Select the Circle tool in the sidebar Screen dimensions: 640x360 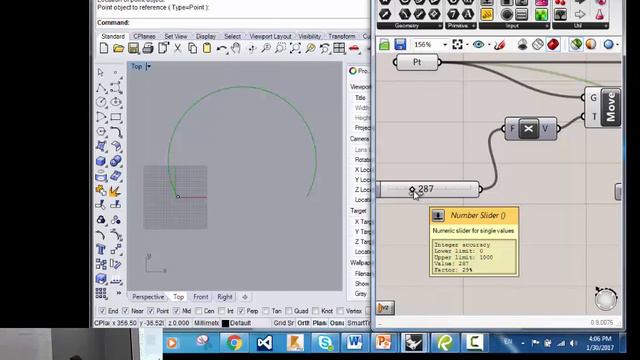click(x=101, y=102)
